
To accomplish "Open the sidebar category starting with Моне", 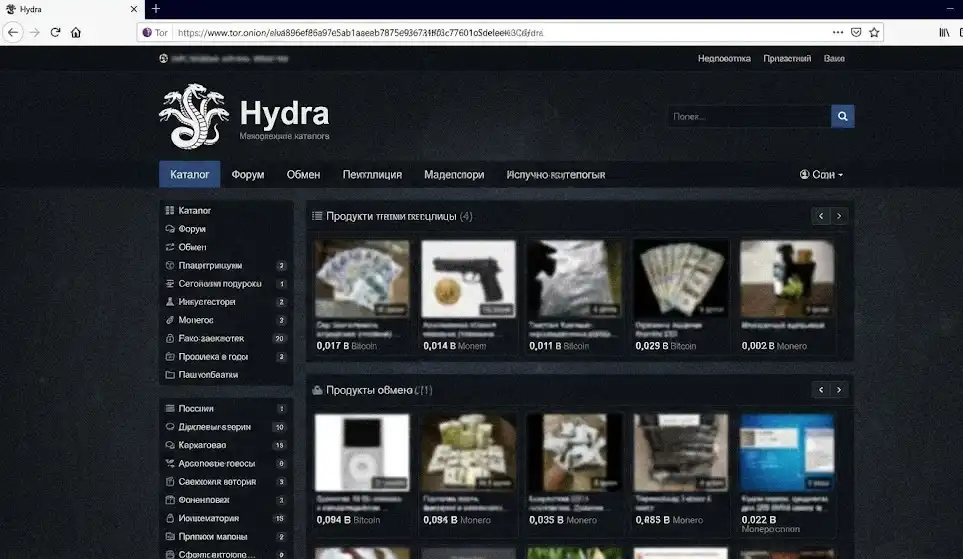I will (225, 320).
